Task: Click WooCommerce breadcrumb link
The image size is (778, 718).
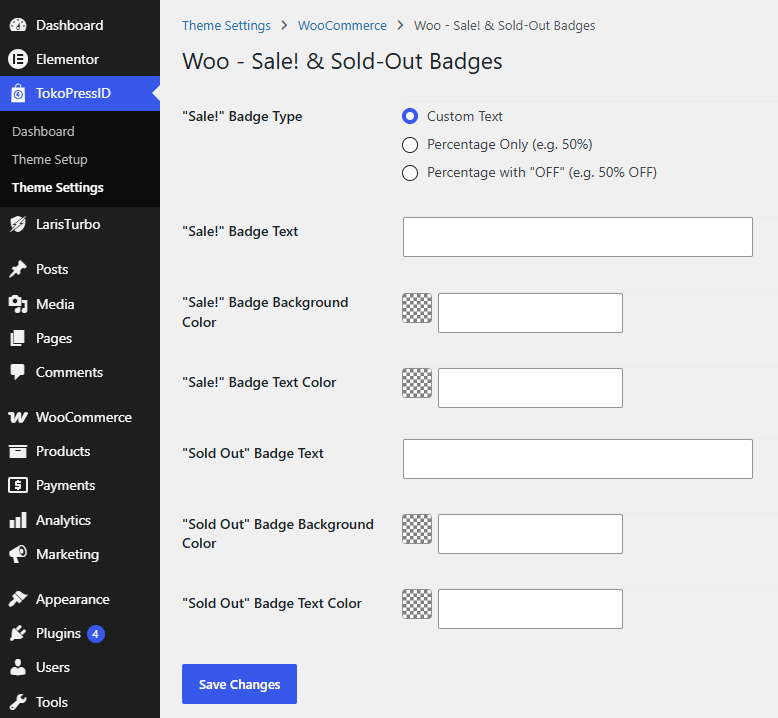Action: pos(342,25)
